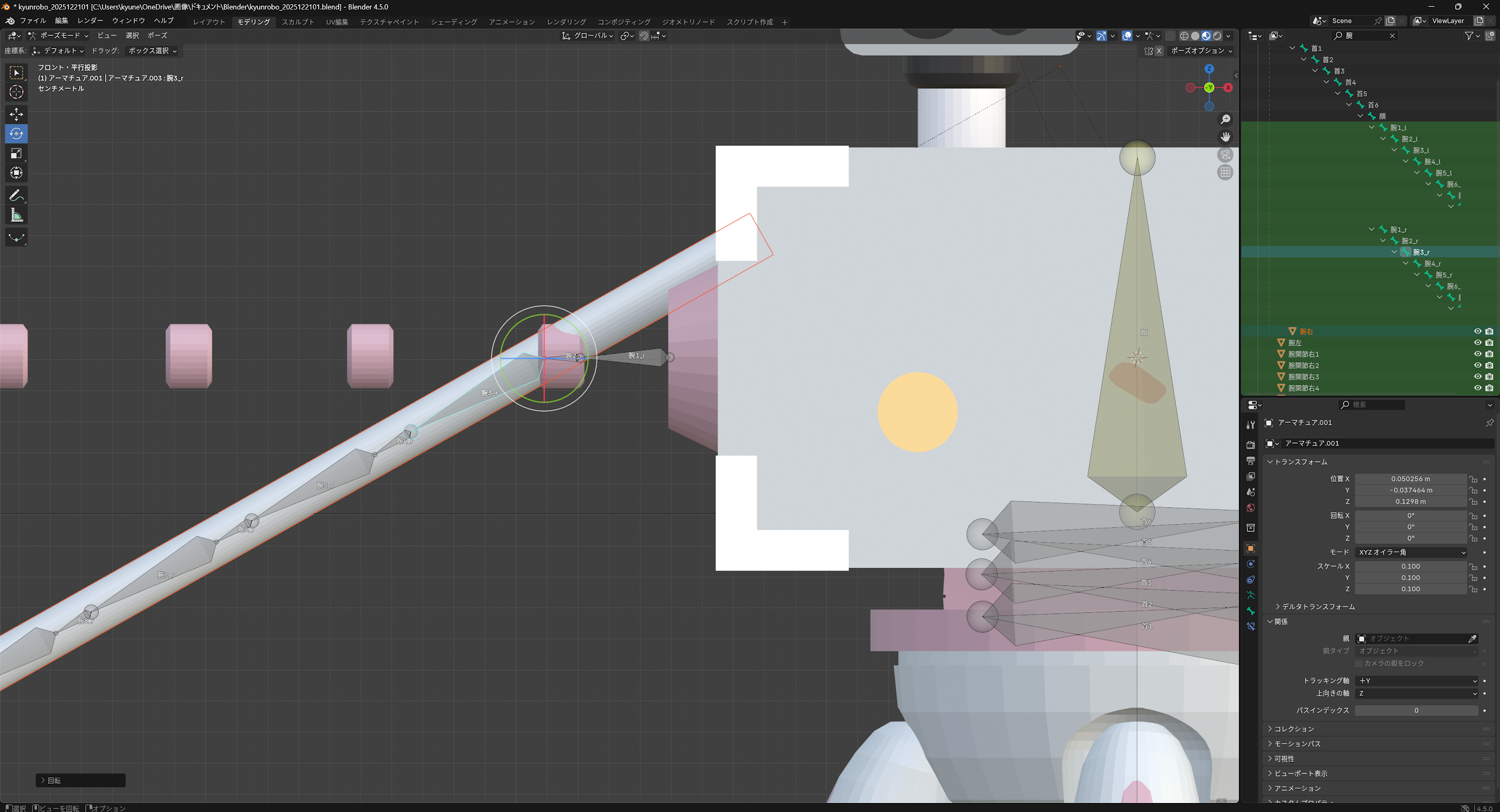Viewport: 1500px width, 812px height.
Task: Open the XYZ オイラー角 rotation mode dropdown
Action: tap(1411, 552)
